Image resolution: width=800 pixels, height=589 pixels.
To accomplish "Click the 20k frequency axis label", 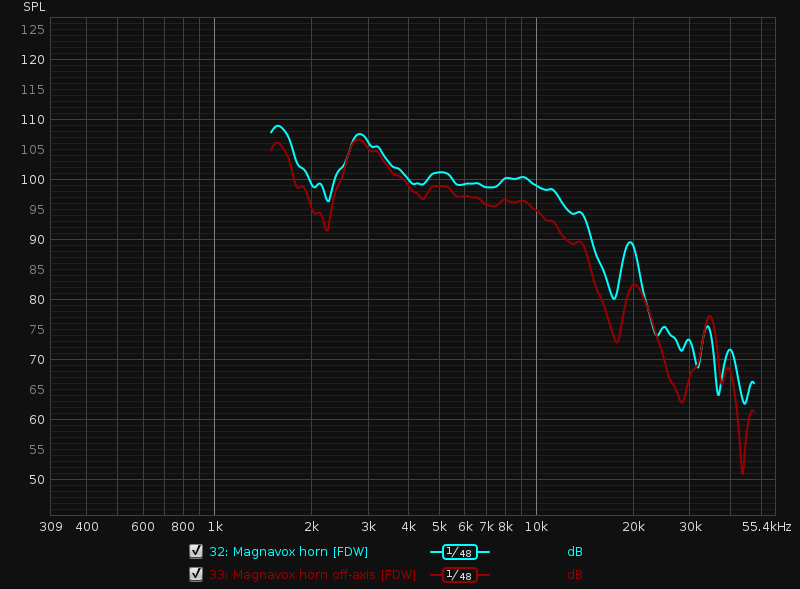I will tap(633, 527).
